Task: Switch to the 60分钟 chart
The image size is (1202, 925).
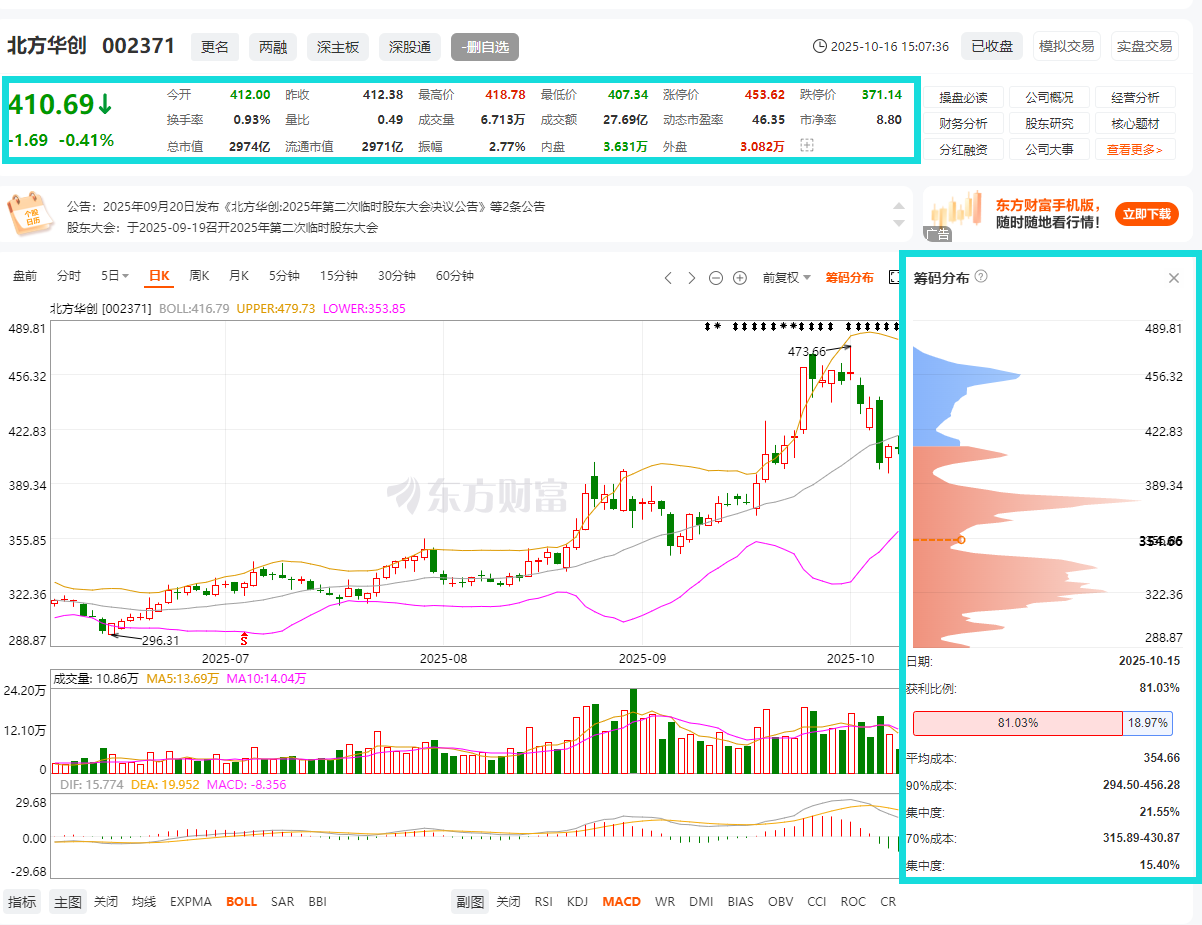Action: click(x=455, y=276)
